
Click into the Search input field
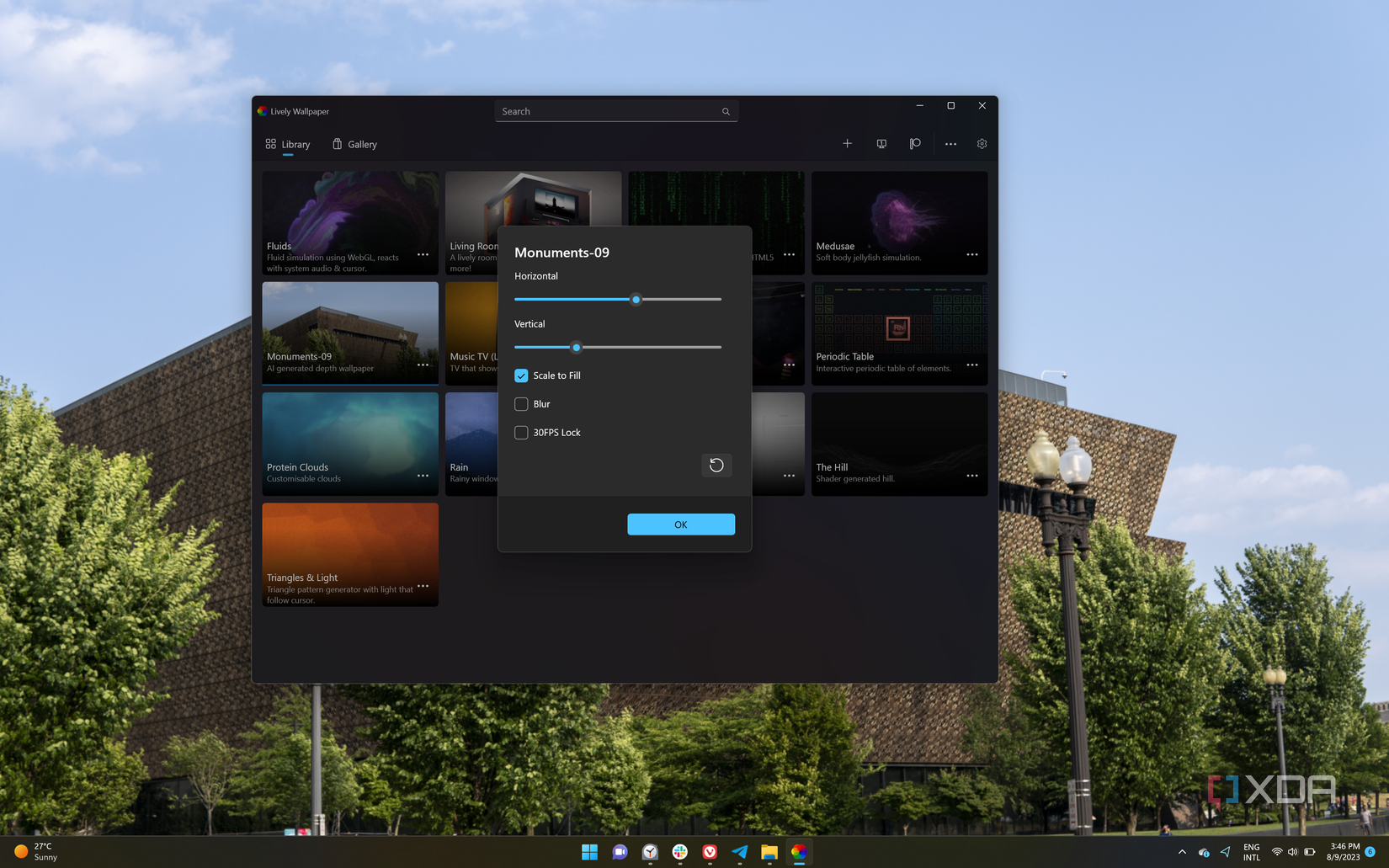click(606, 112)
